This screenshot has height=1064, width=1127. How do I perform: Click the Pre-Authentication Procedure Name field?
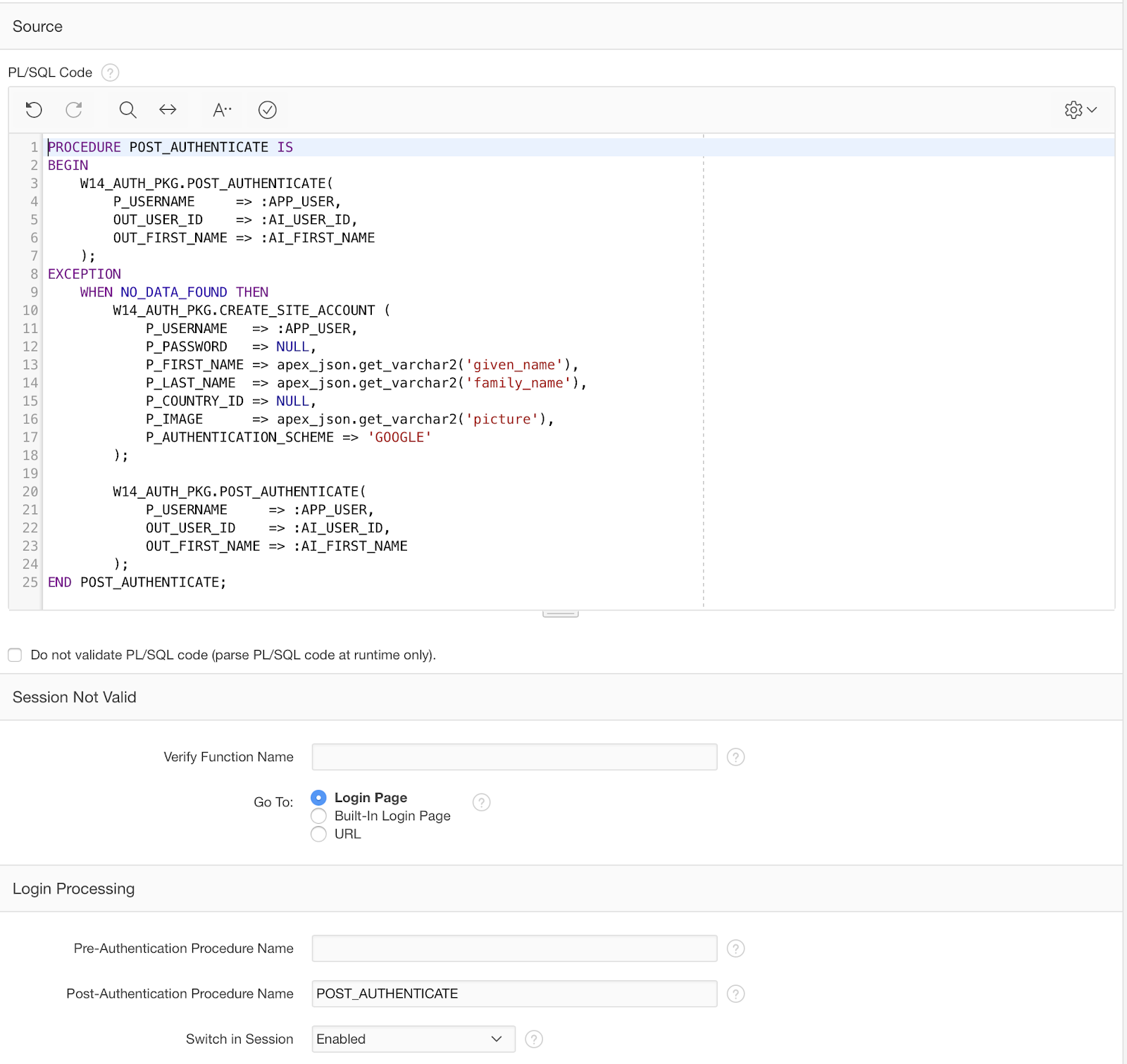[x=515, y=949]
